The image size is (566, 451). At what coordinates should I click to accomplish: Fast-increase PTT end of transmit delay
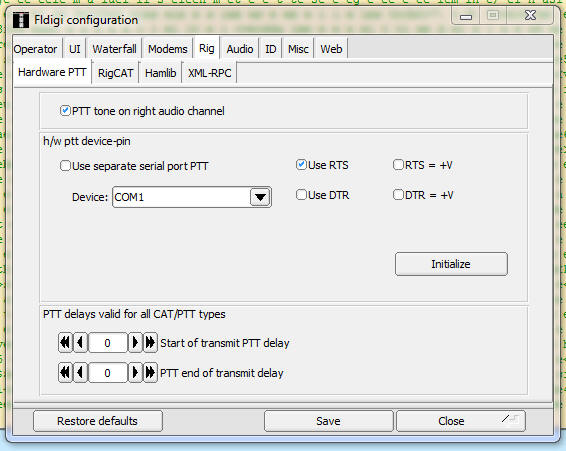point(150,372)
